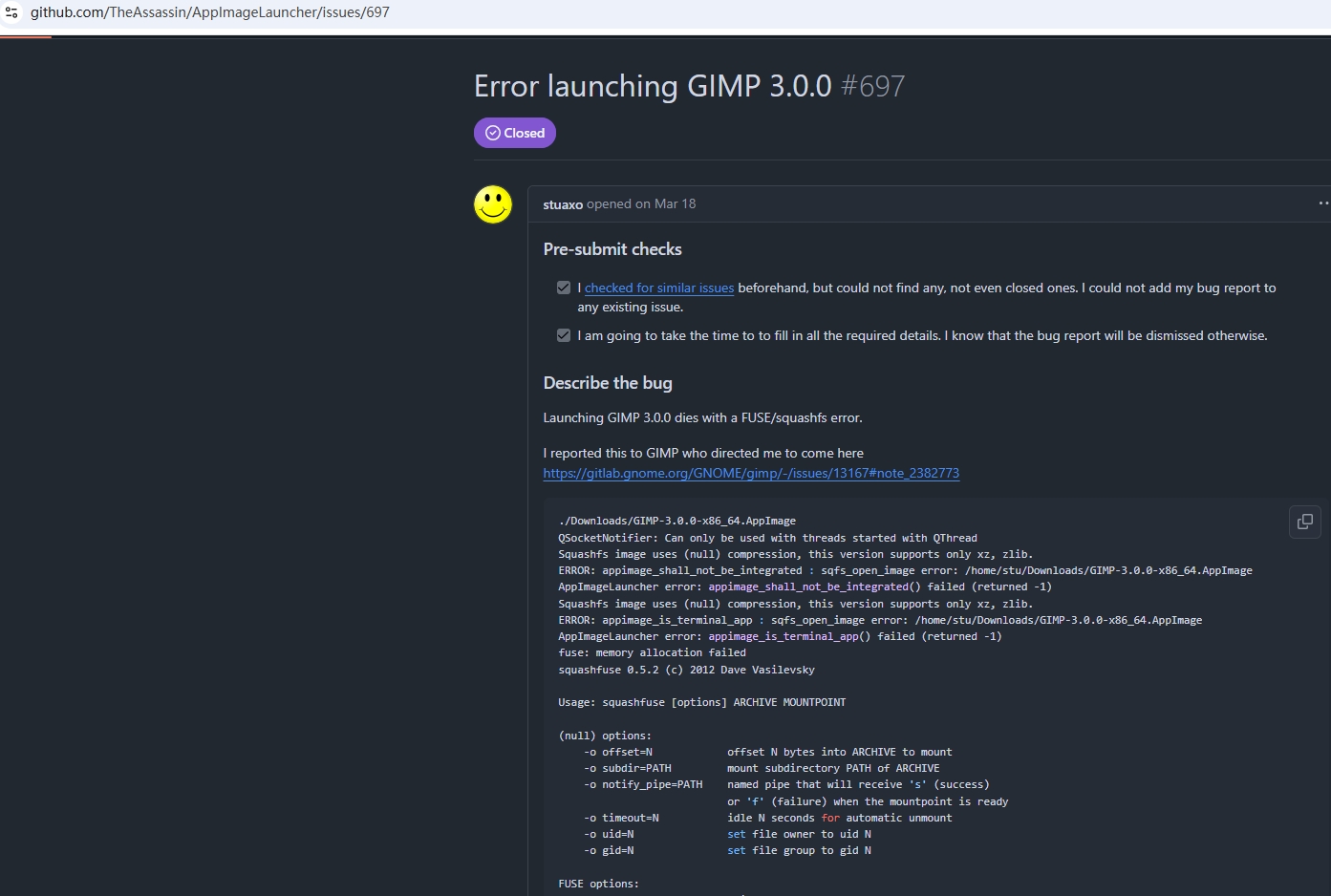Click the 'FUSE options:' line in the log

click(x=598, y=885)
